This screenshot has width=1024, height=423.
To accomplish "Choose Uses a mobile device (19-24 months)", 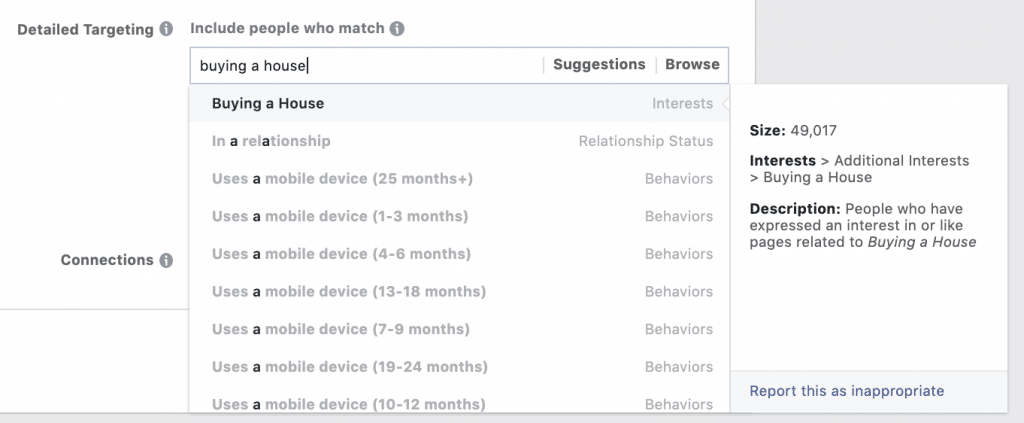I will pyautogui.click(x=460, y=367).
